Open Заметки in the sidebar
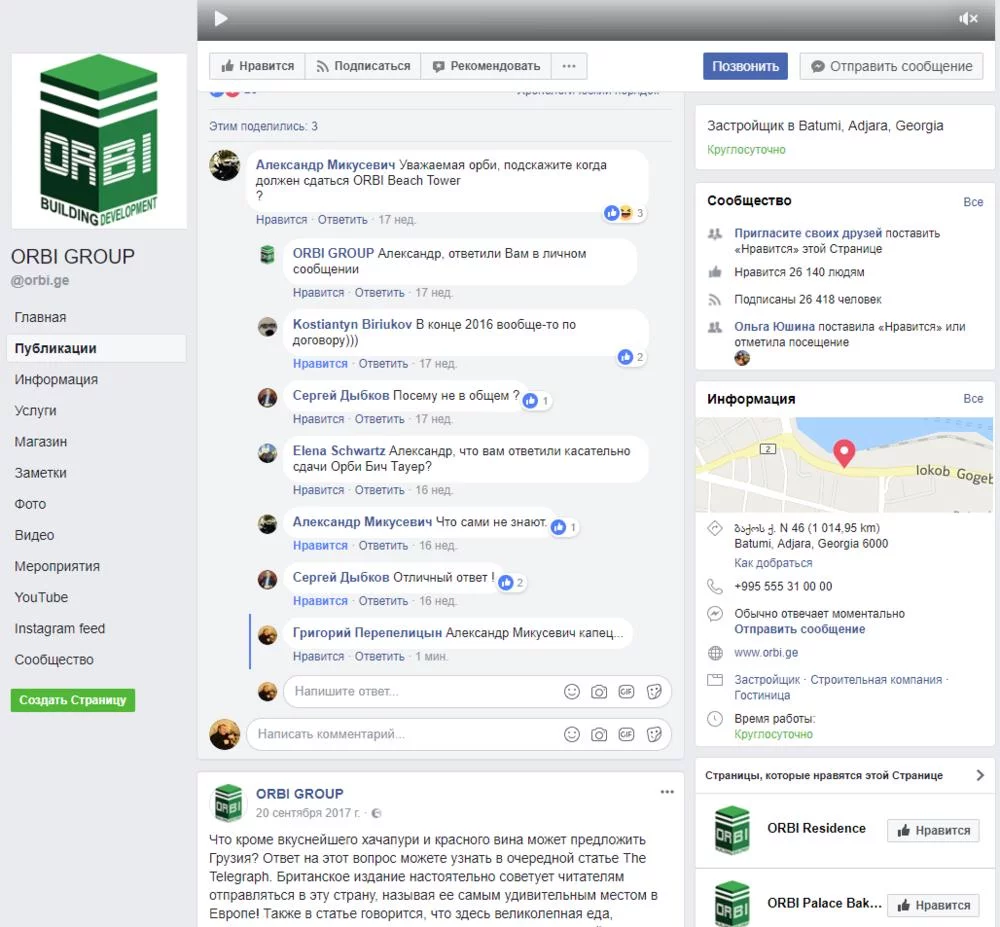Screen dimensions: 1000x927 (40, 473)
